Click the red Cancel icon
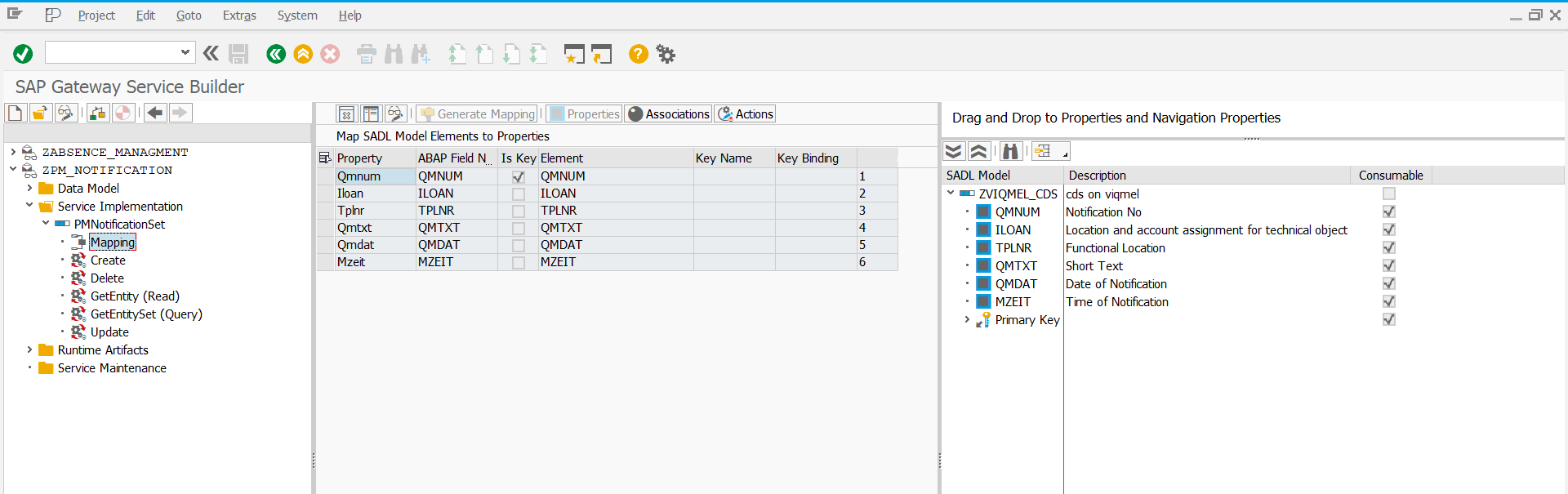The width and height of the screenshot is (1568, 494). tap(330, 54)
